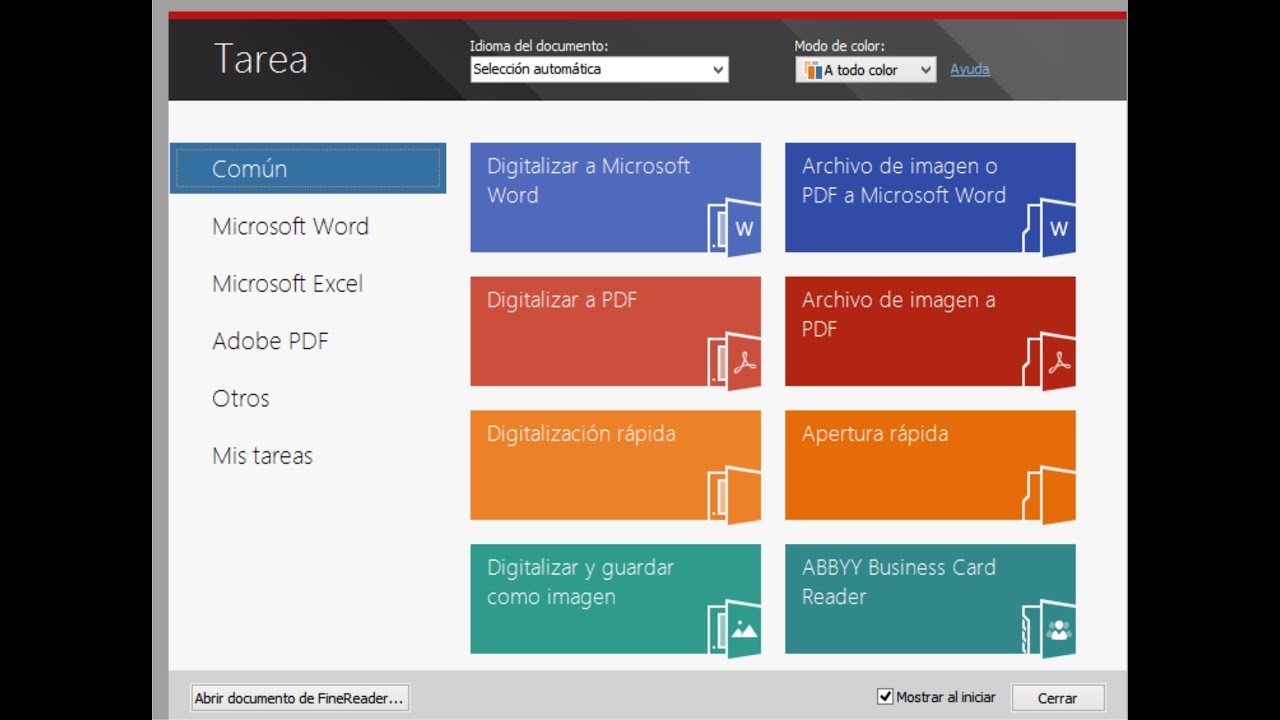
Task: Start the Digitalización rápida task
Action: pyautogui.click(x=615, y=465)
